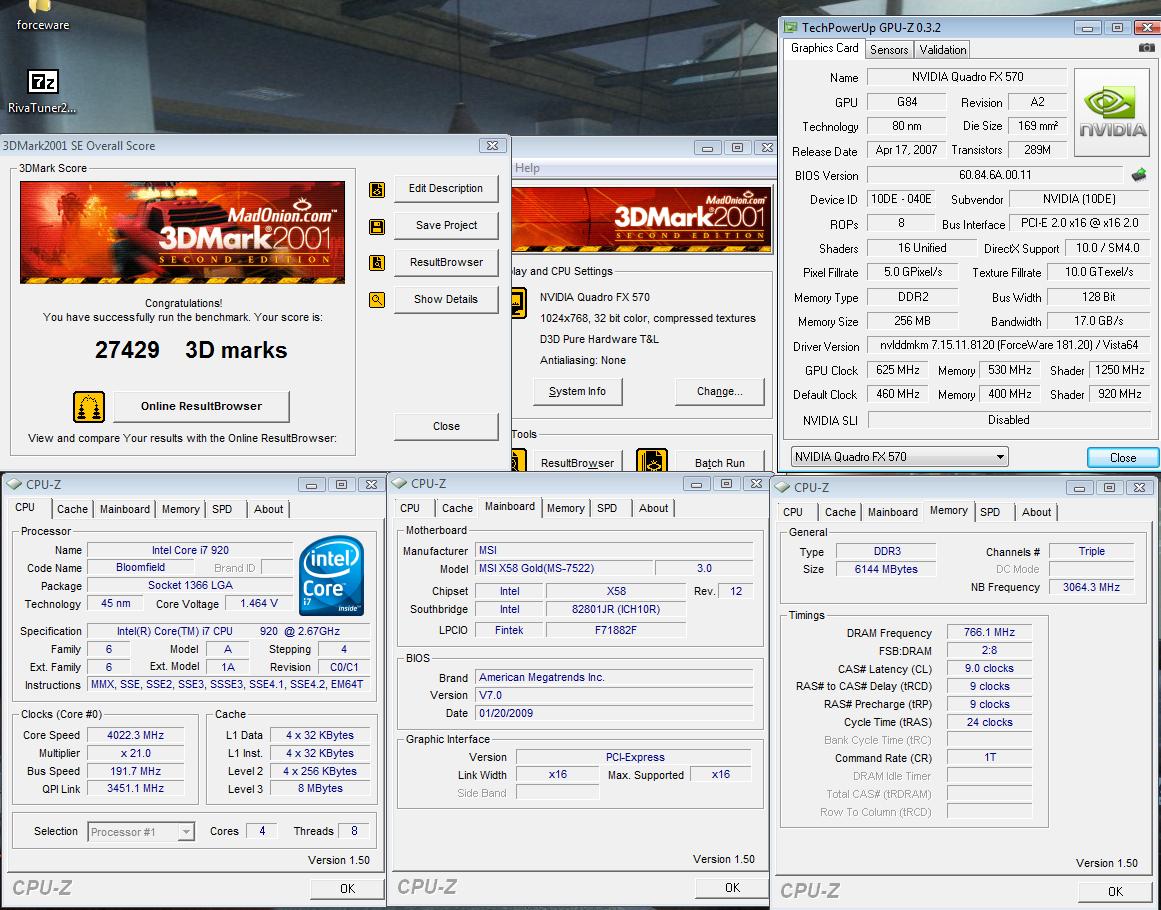Click the GPU-Z BIOS save chip icon
1161x910 pixels.
[x=1139, y=175]
